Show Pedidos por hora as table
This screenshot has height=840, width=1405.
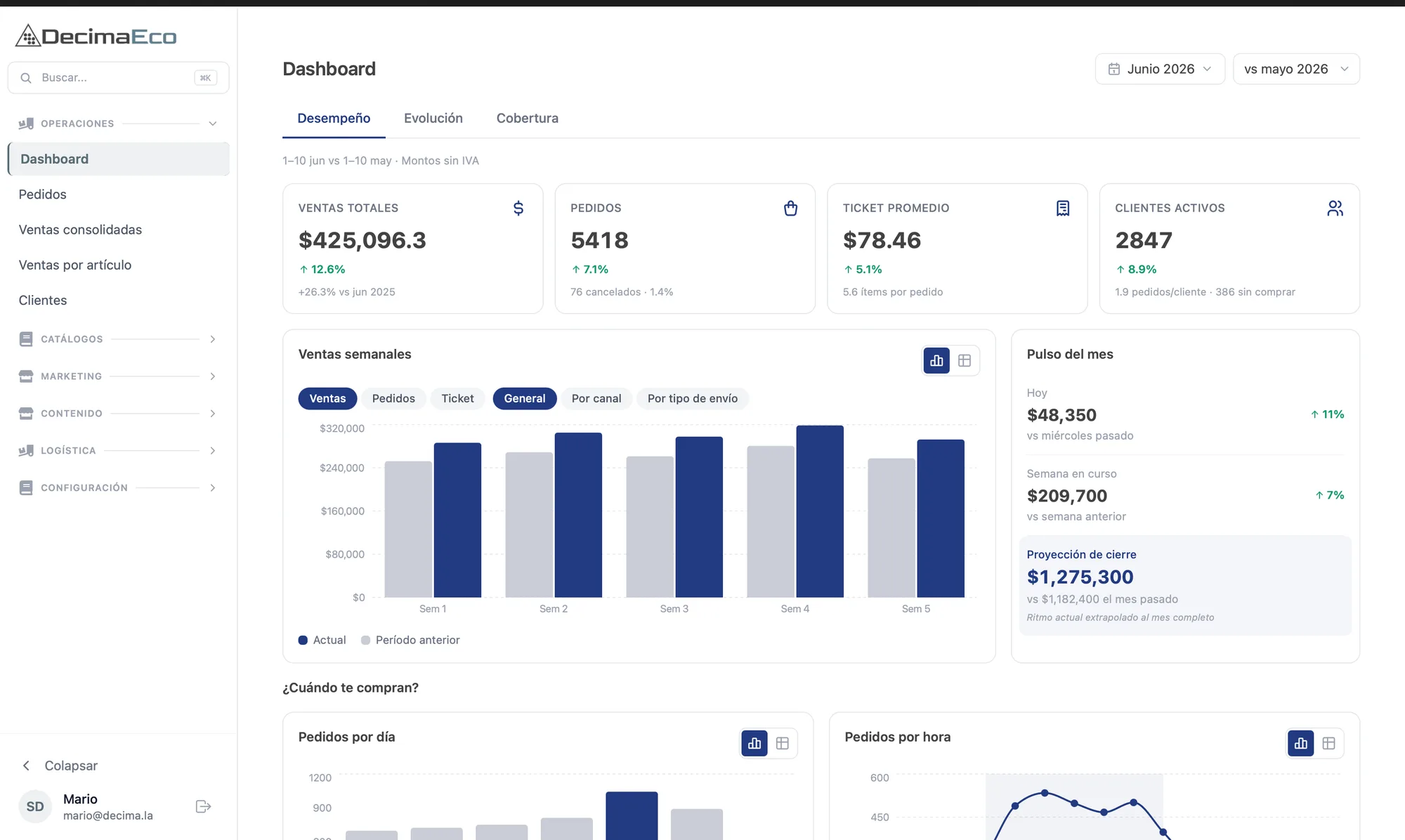(1328, 743)
